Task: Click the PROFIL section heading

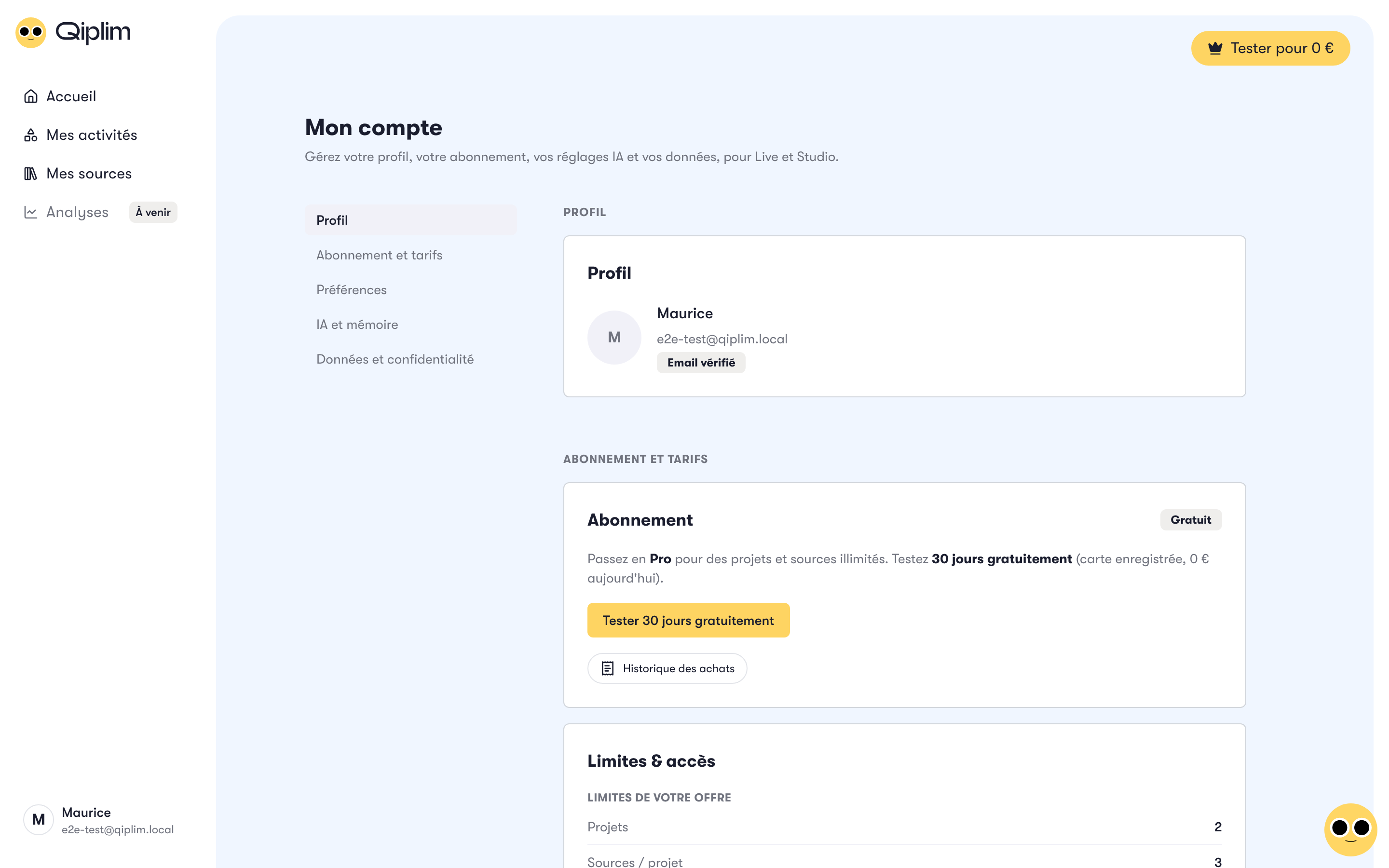Action: coord(585,212)
